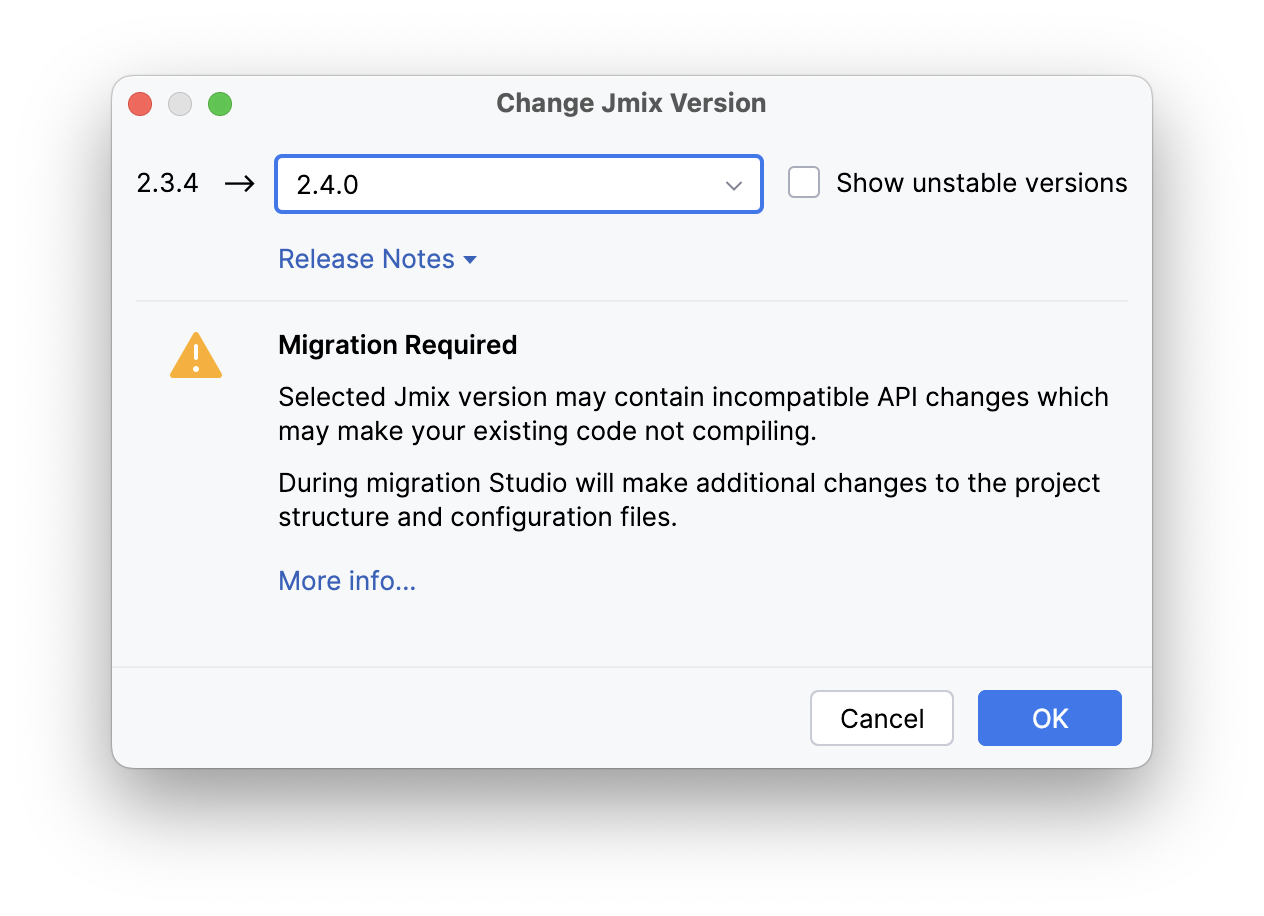Click the arrow icon between version numbers

click(240, 184)
